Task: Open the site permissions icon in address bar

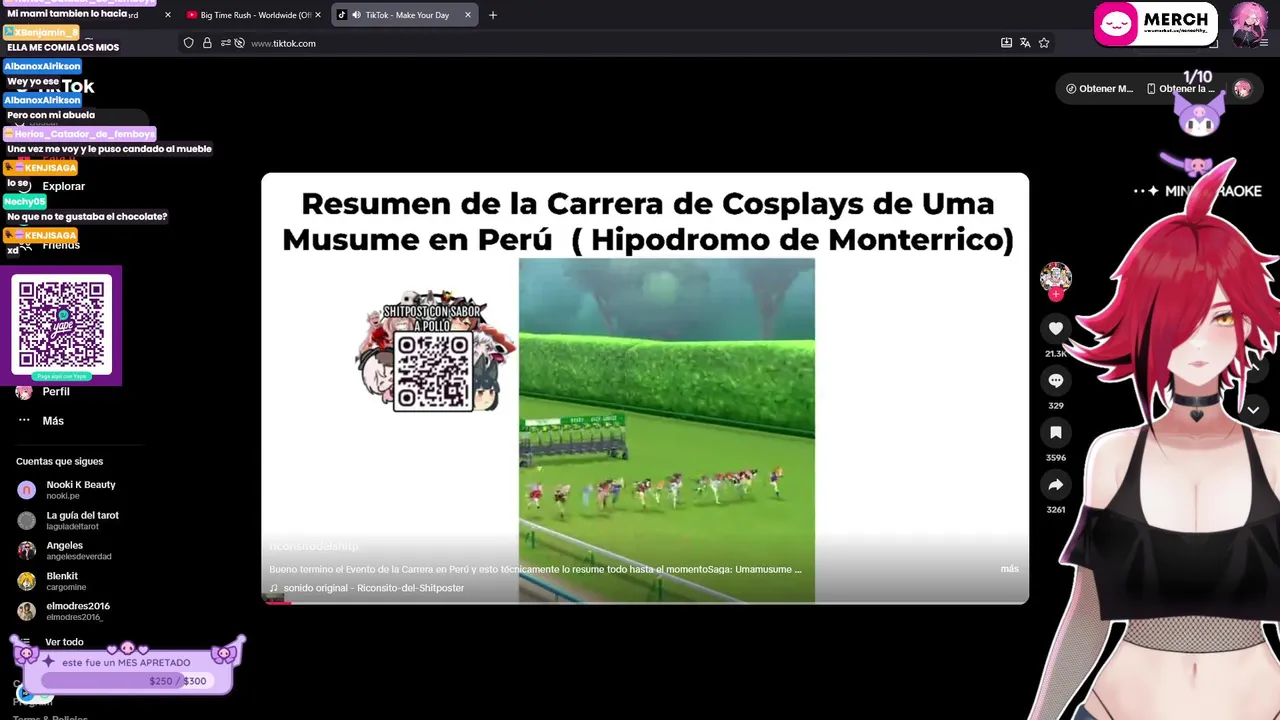Action: coord(225,43)
